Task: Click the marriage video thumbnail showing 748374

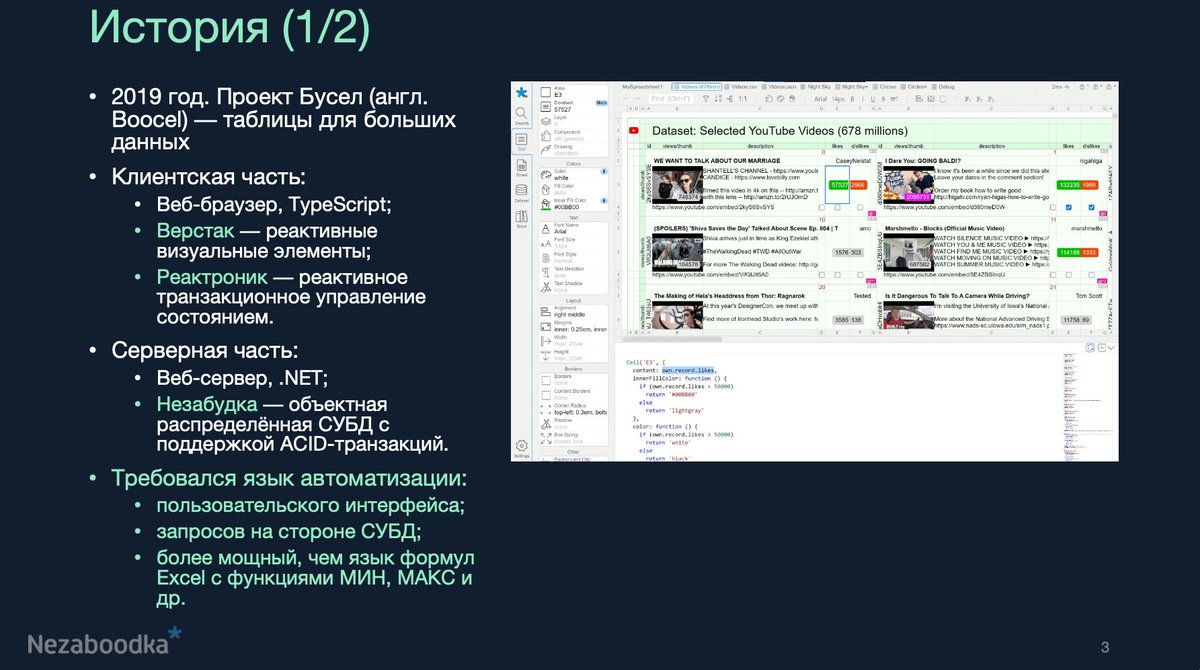Action: pyautogui.click(x=678, y=185)
